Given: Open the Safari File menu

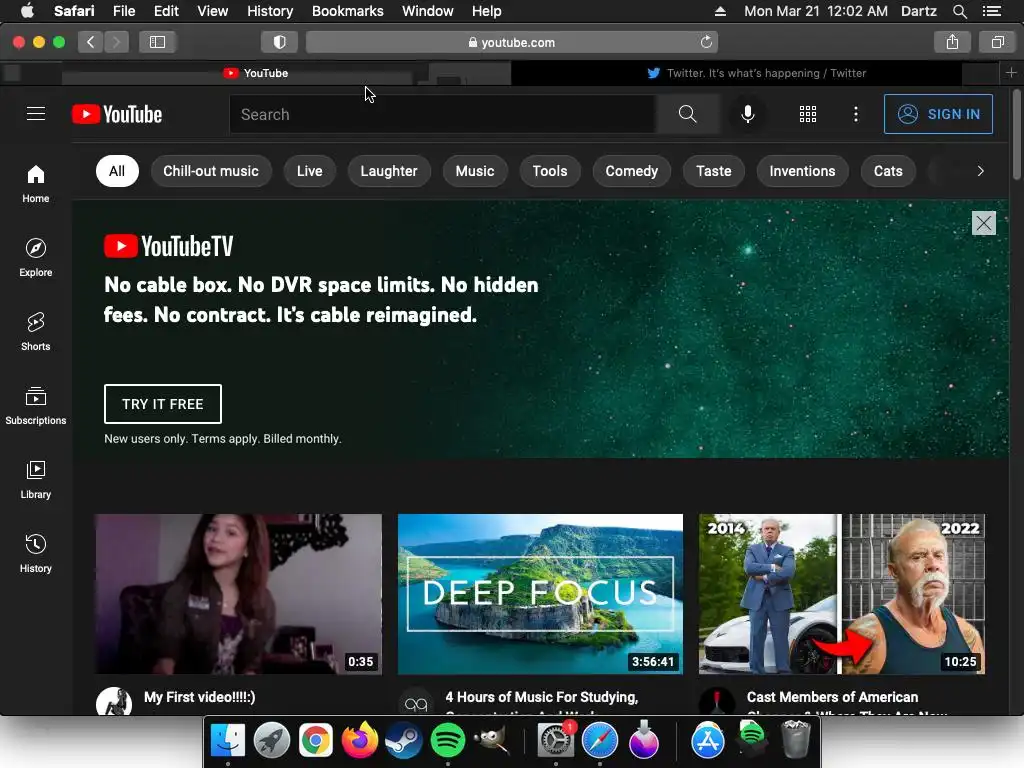Looking at the screenshot, I should [x=123, y=11].
